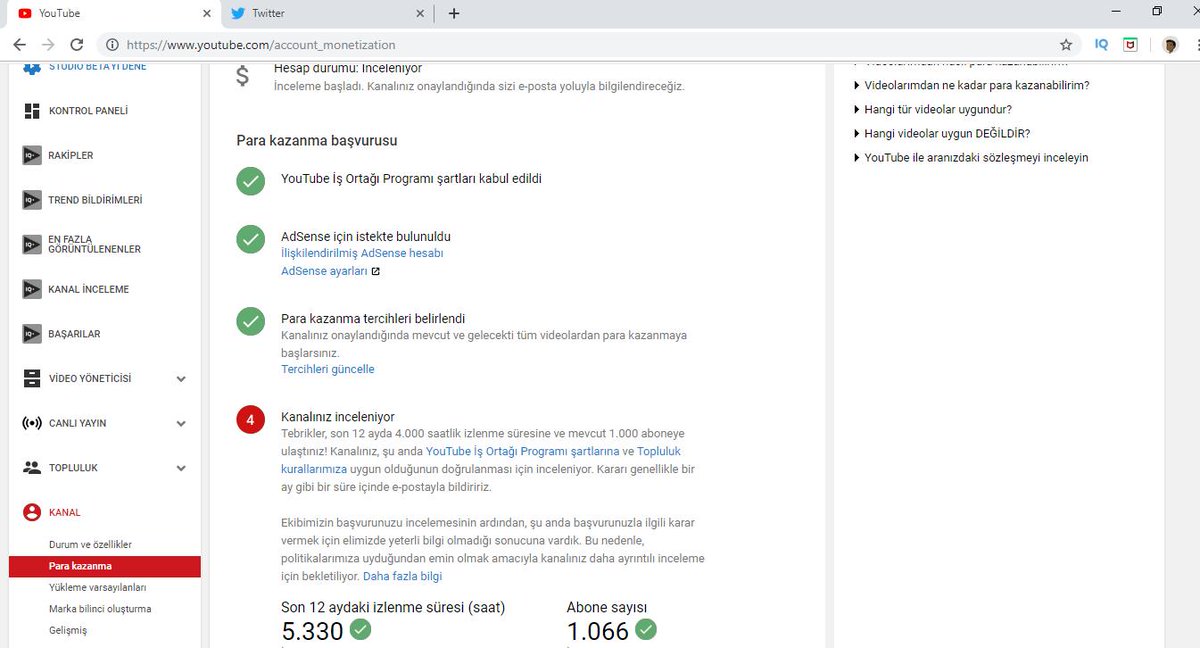
Task: Open Durum ve özellikler channel page
Action: click(x=90, y=545)
